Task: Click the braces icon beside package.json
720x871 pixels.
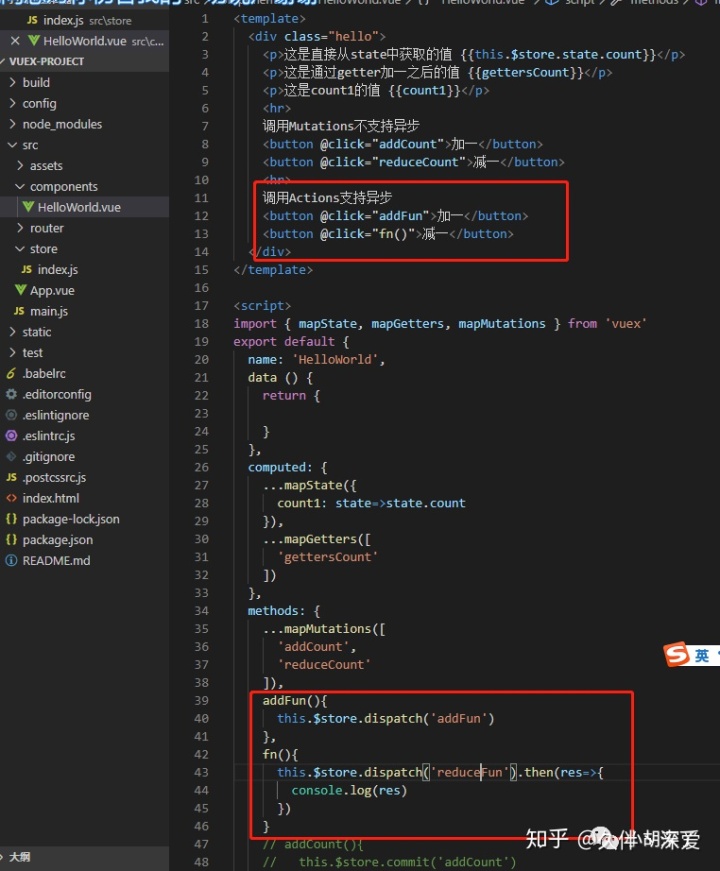Action: [x=11, y=539]
